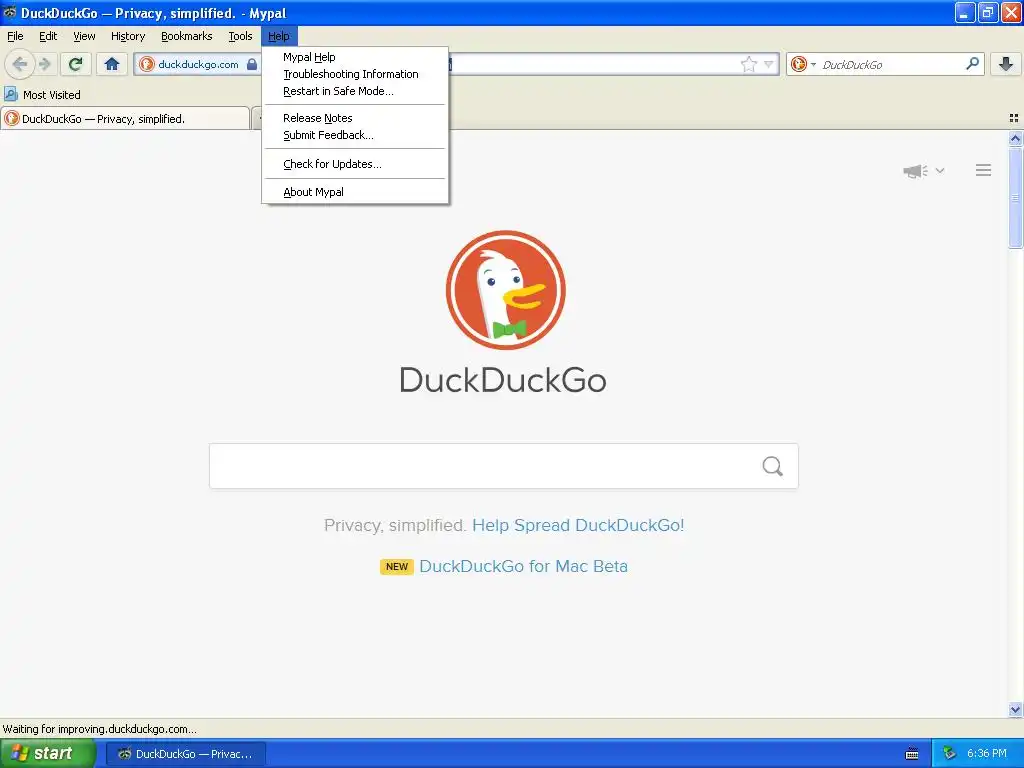Choose Mypal Help from menu
1024x768 pixels.
click(x=355, y=57)
